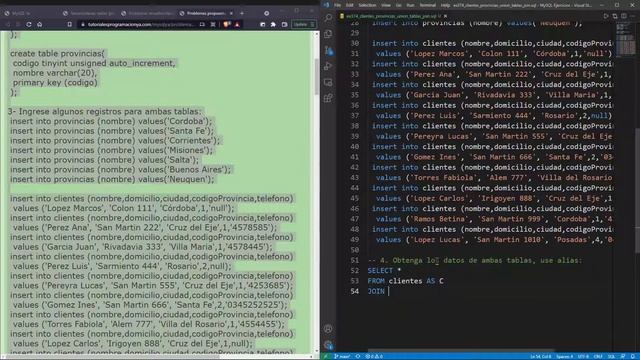Open the feedback icon in status bar

pyautogui.click(x=623, y=356)
